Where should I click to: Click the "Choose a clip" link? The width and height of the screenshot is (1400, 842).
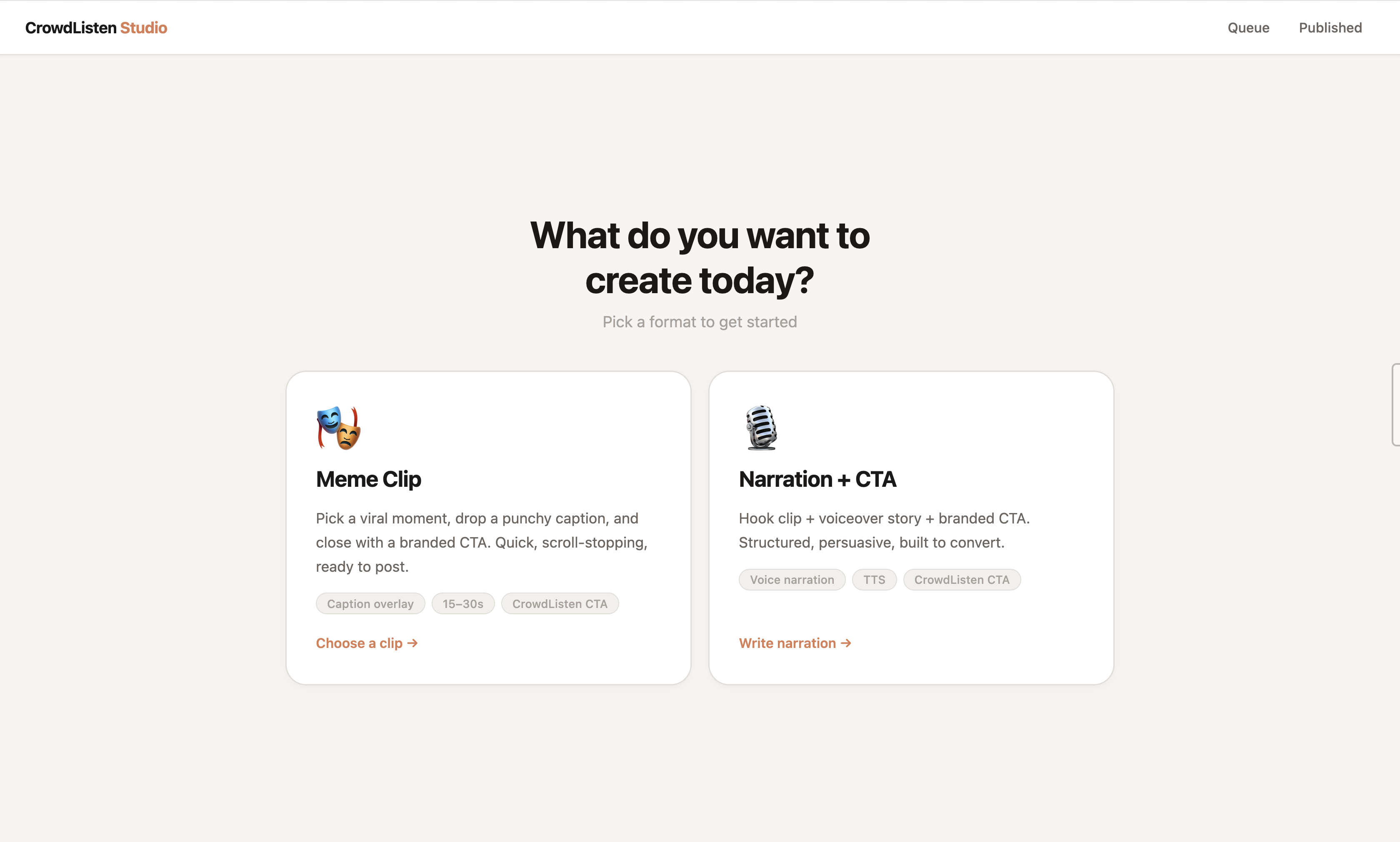(367, 643)
